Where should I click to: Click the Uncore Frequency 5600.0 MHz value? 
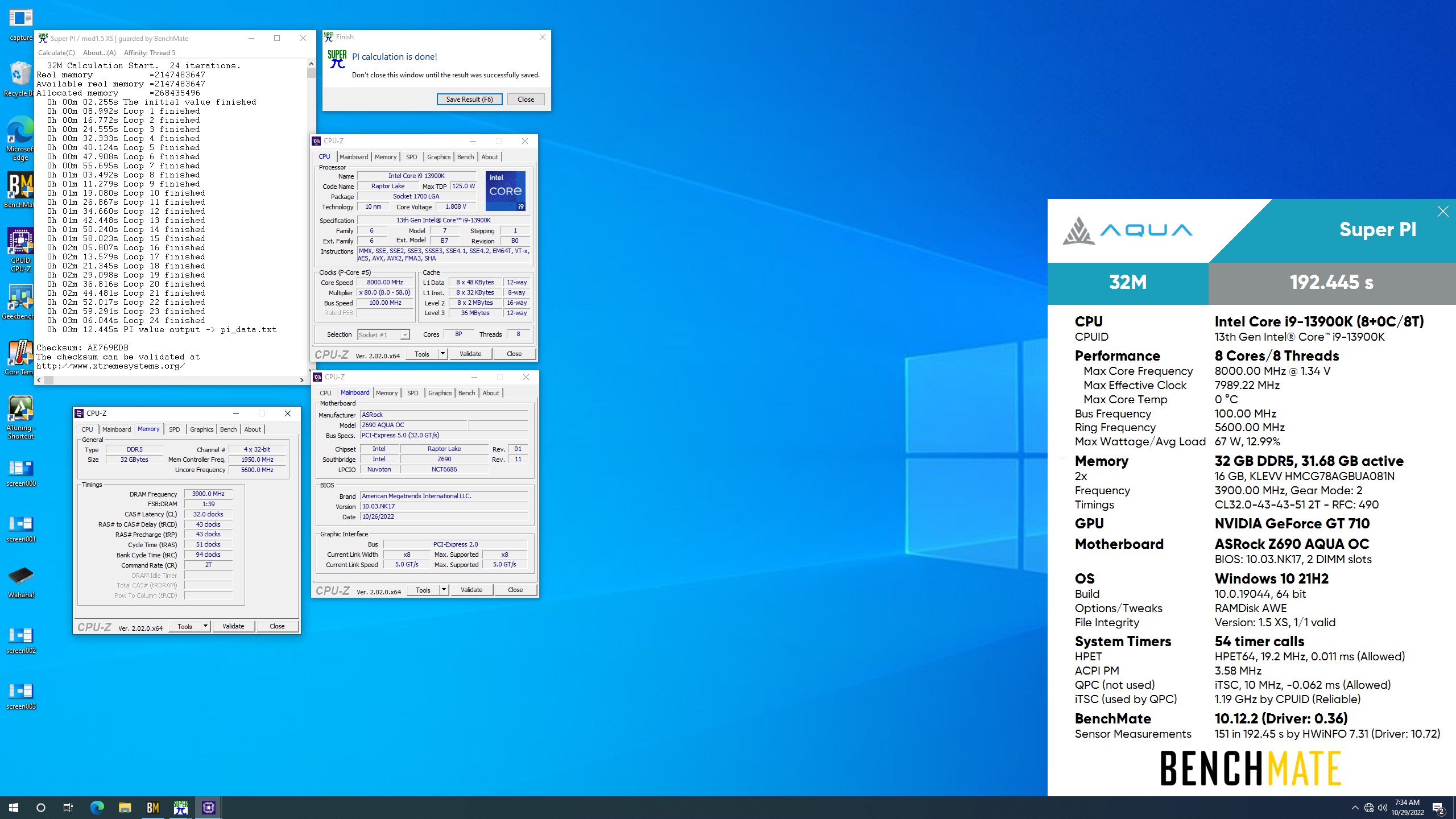257,470
